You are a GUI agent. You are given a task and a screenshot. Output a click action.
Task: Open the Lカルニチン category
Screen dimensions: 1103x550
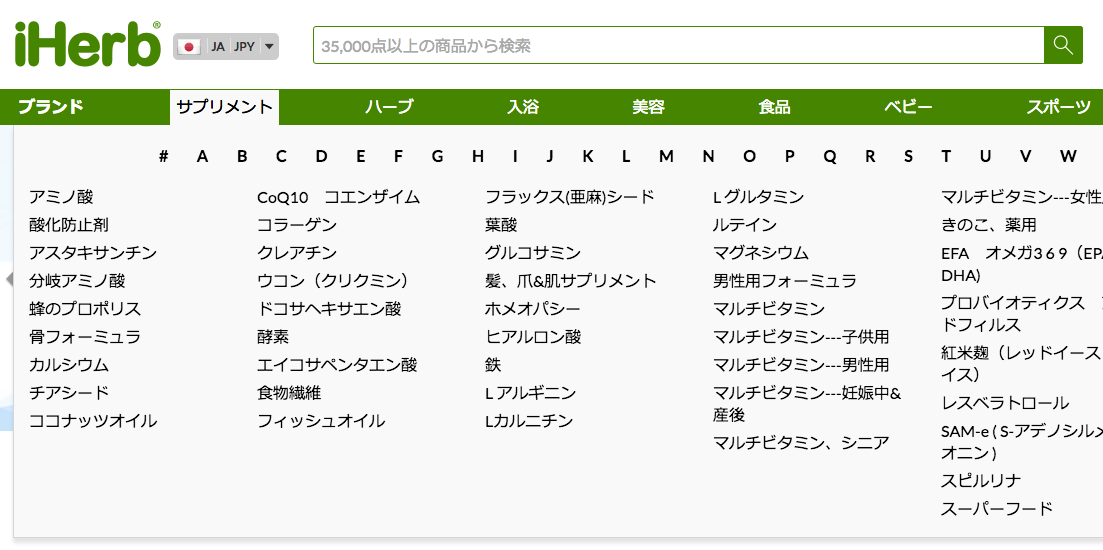pos(529,421)
